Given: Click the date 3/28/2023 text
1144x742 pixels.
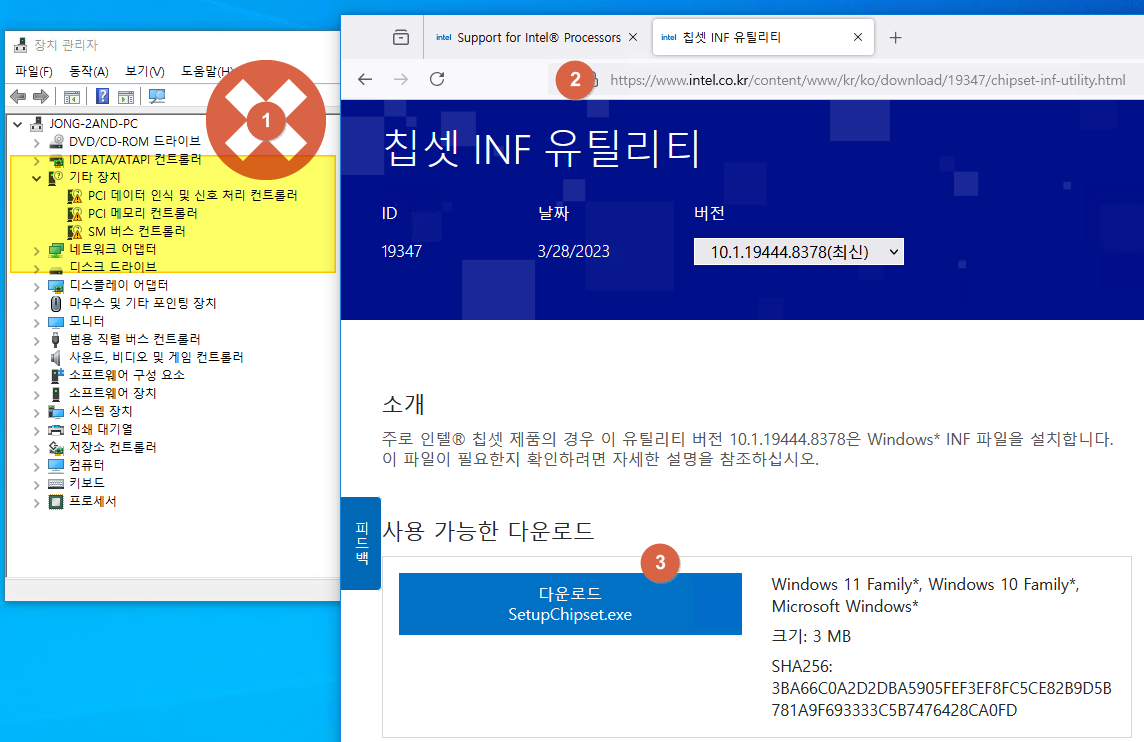Looking at the screenshot, I should [573, 252].
